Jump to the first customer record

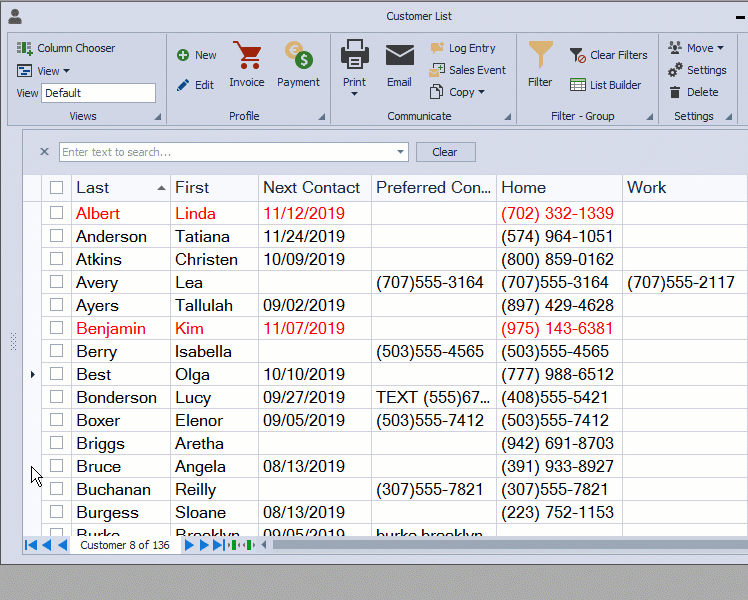click(31, 545)
